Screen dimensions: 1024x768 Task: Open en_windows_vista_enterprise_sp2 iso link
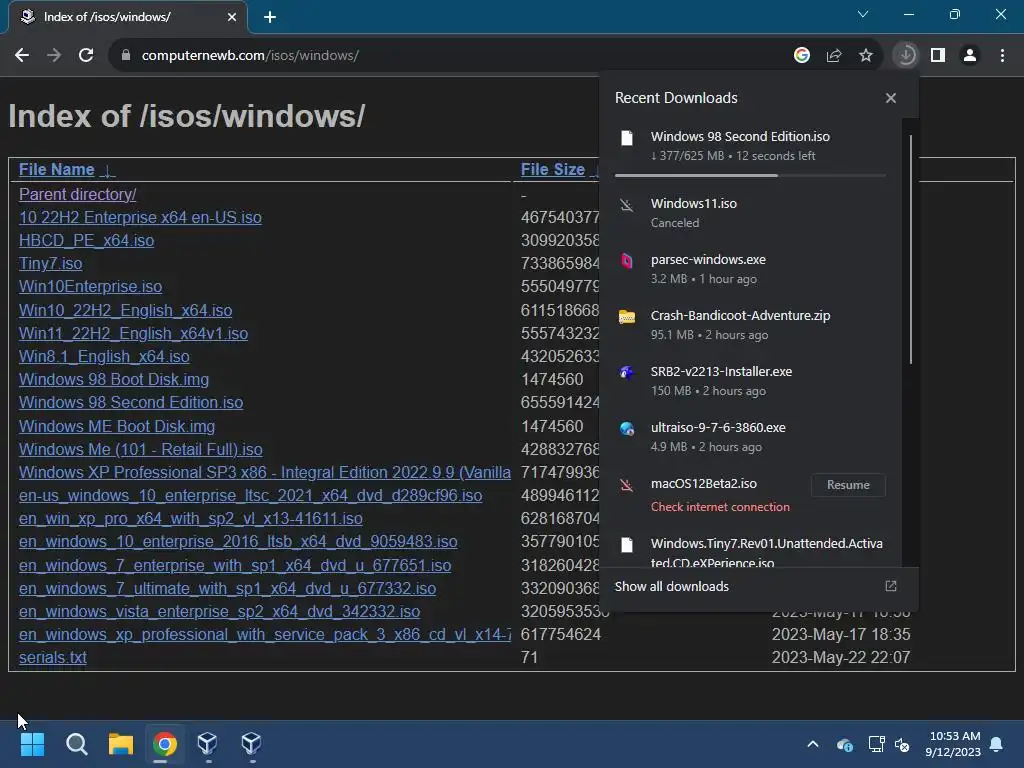pyautogui.click(x=219, y=611)
